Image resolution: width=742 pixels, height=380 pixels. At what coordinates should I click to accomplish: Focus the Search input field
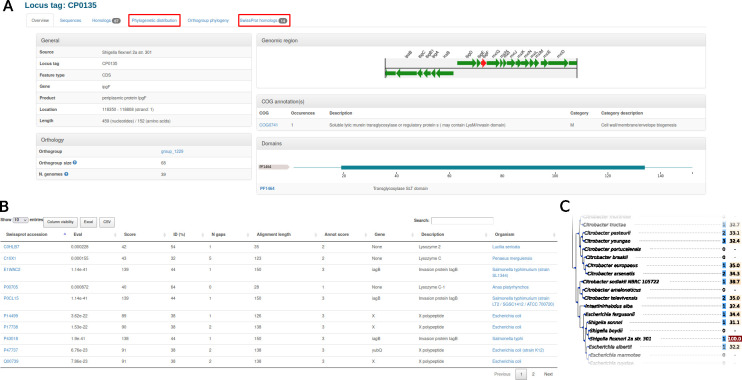pyautogui.click(x=462, y=221)
